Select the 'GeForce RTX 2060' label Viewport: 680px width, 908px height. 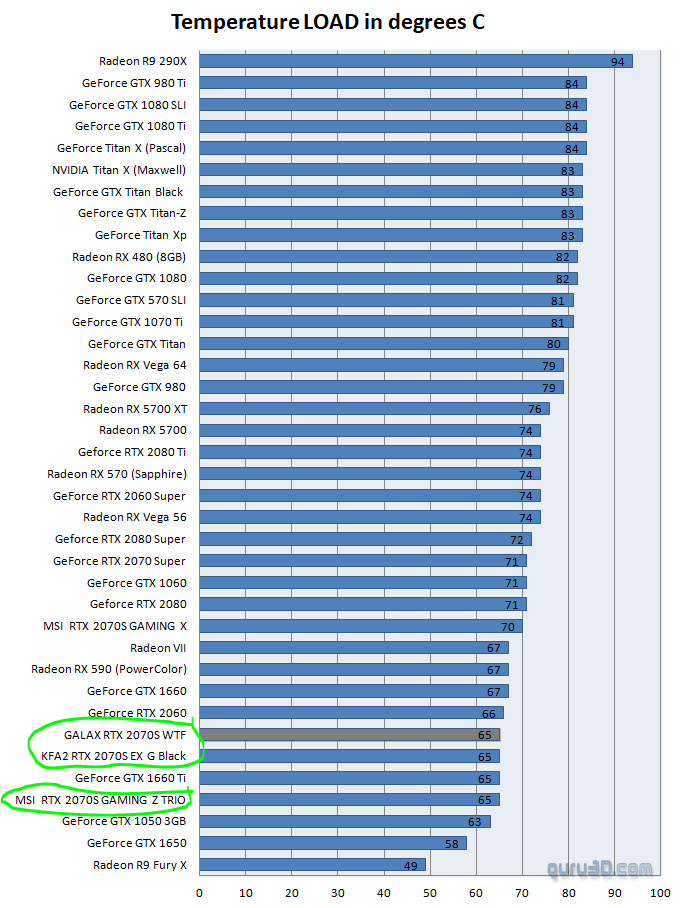pyautogui.click(x=137, y=713)
